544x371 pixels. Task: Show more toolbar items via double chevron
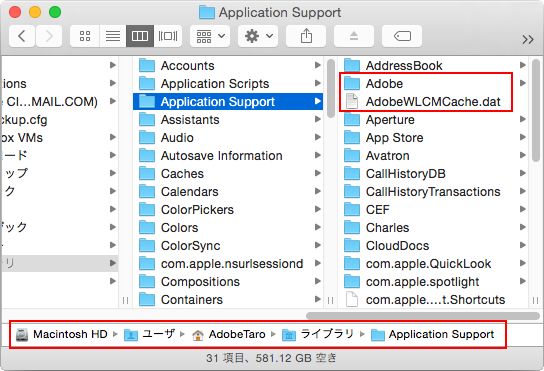[528, 39]
